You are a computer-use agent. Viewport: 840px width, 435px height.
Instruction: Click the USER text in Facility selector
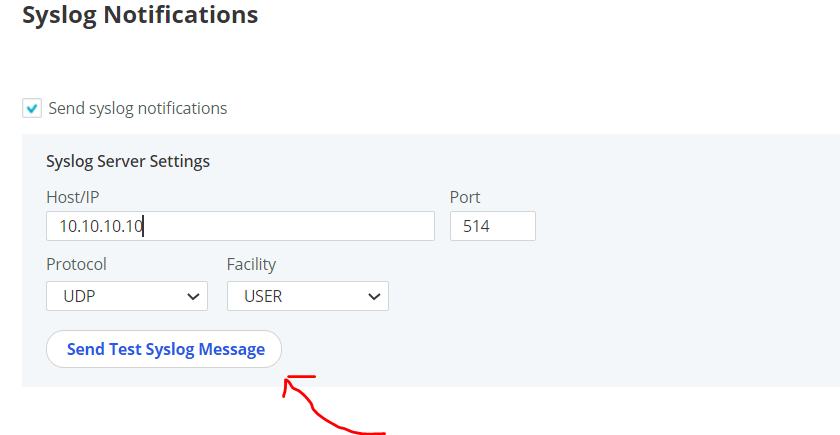pyautogui.click(x=263, y=296)
